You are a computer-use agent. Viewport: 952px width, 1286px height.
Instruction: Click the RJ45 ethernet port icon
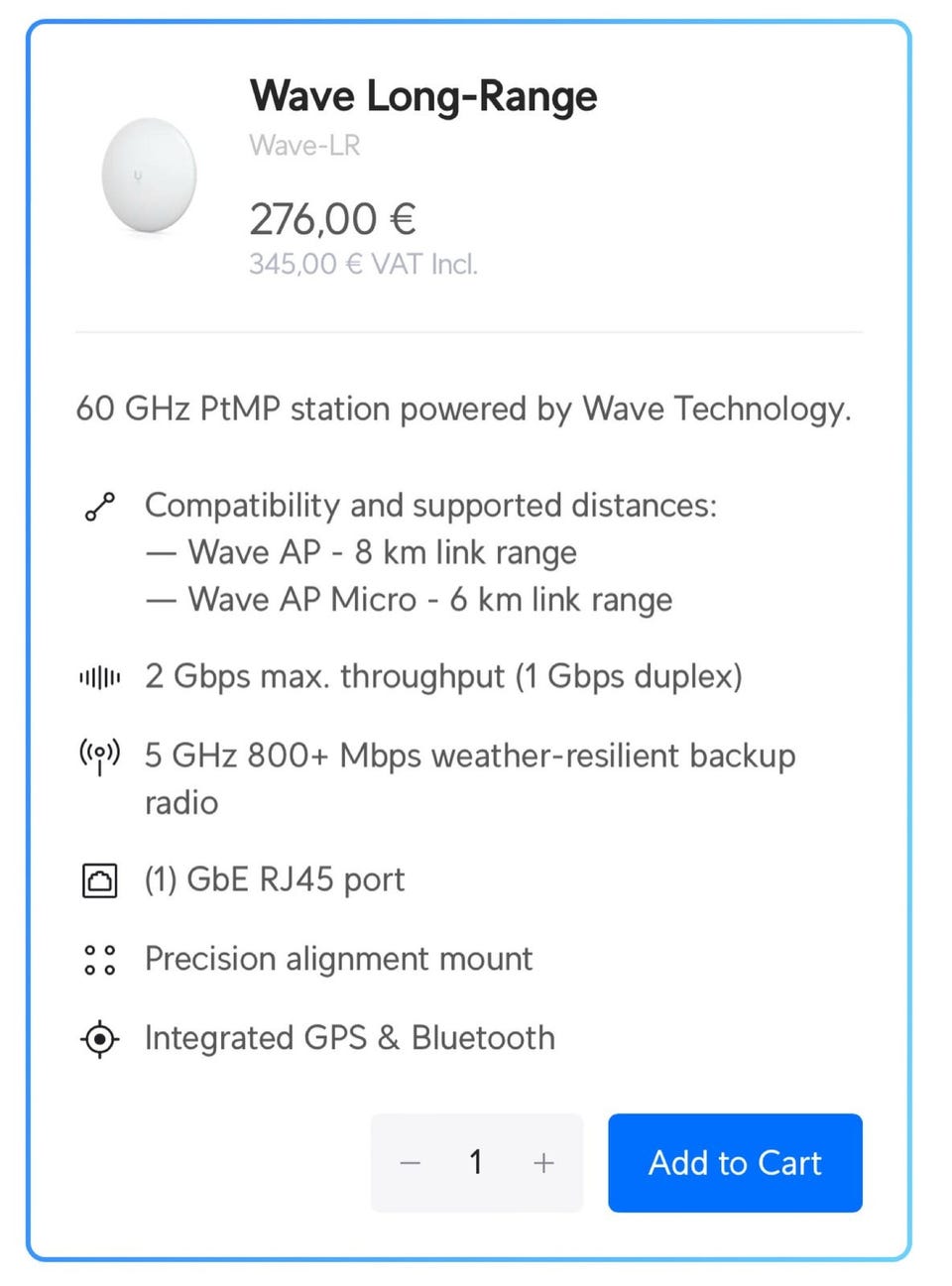[x=99, y=880]
